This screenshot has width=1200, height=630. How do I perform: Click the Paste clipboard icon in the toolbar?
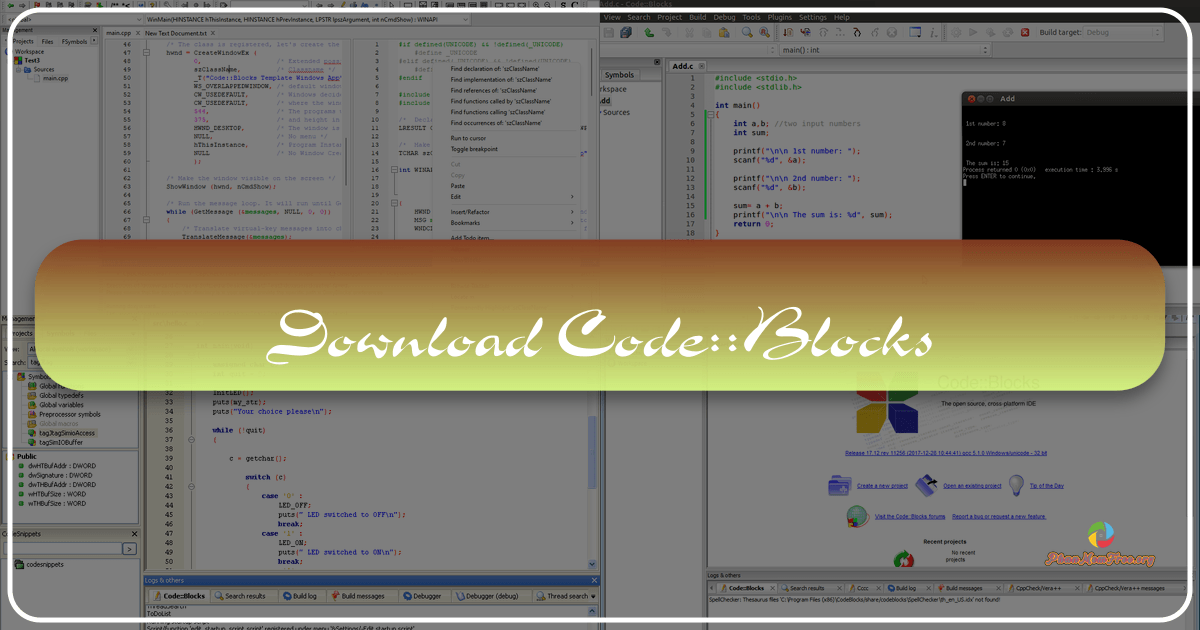point(725,32)
